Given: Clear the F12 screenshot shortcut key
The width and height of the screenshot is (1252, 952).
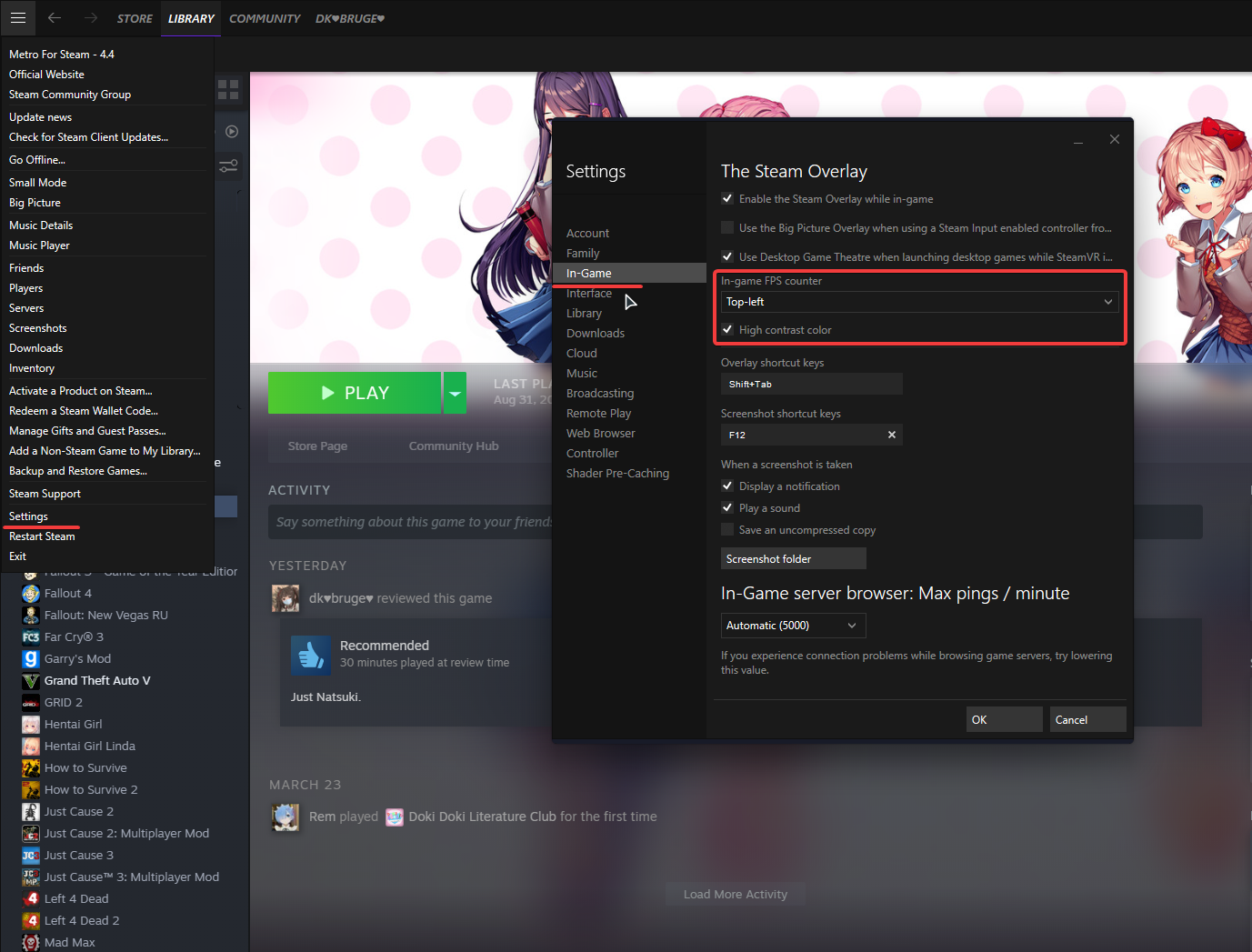Looking at the screenshot, I should [x=892, y=435].
